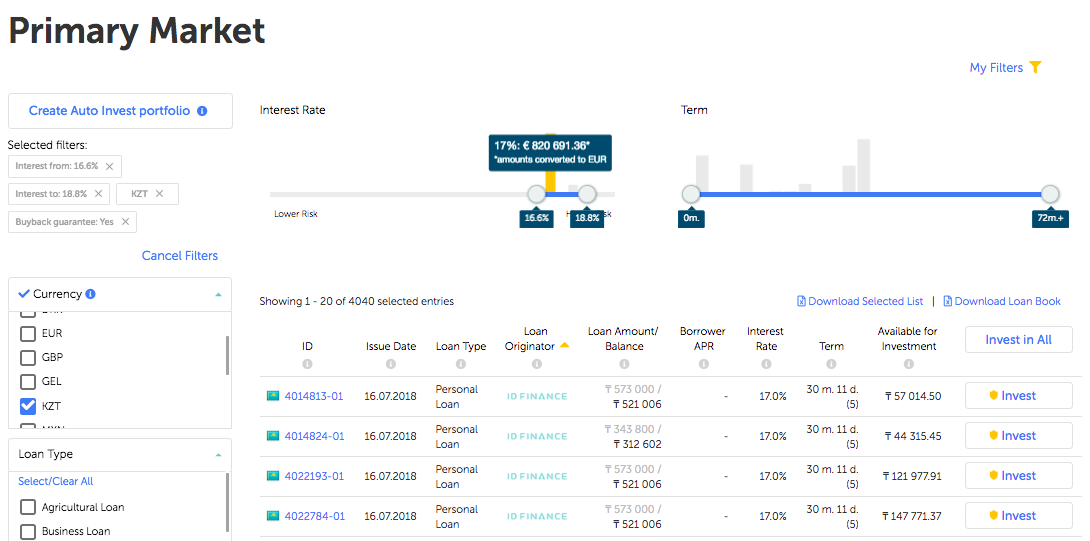The image size is (1090, 541).
Task: Click ID Finance logo in loan 4022784-01 row
Action: click(537, 516)
